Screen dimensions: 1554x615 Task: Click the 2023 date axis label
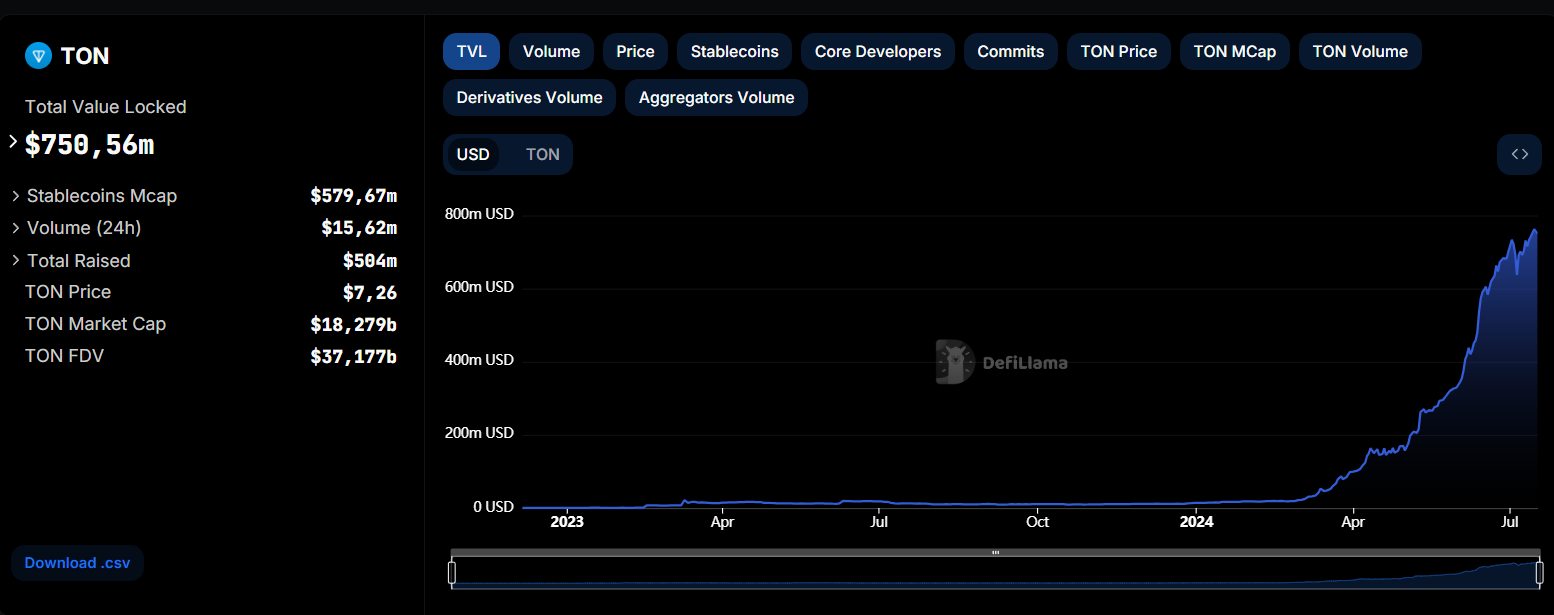[567, 522]
